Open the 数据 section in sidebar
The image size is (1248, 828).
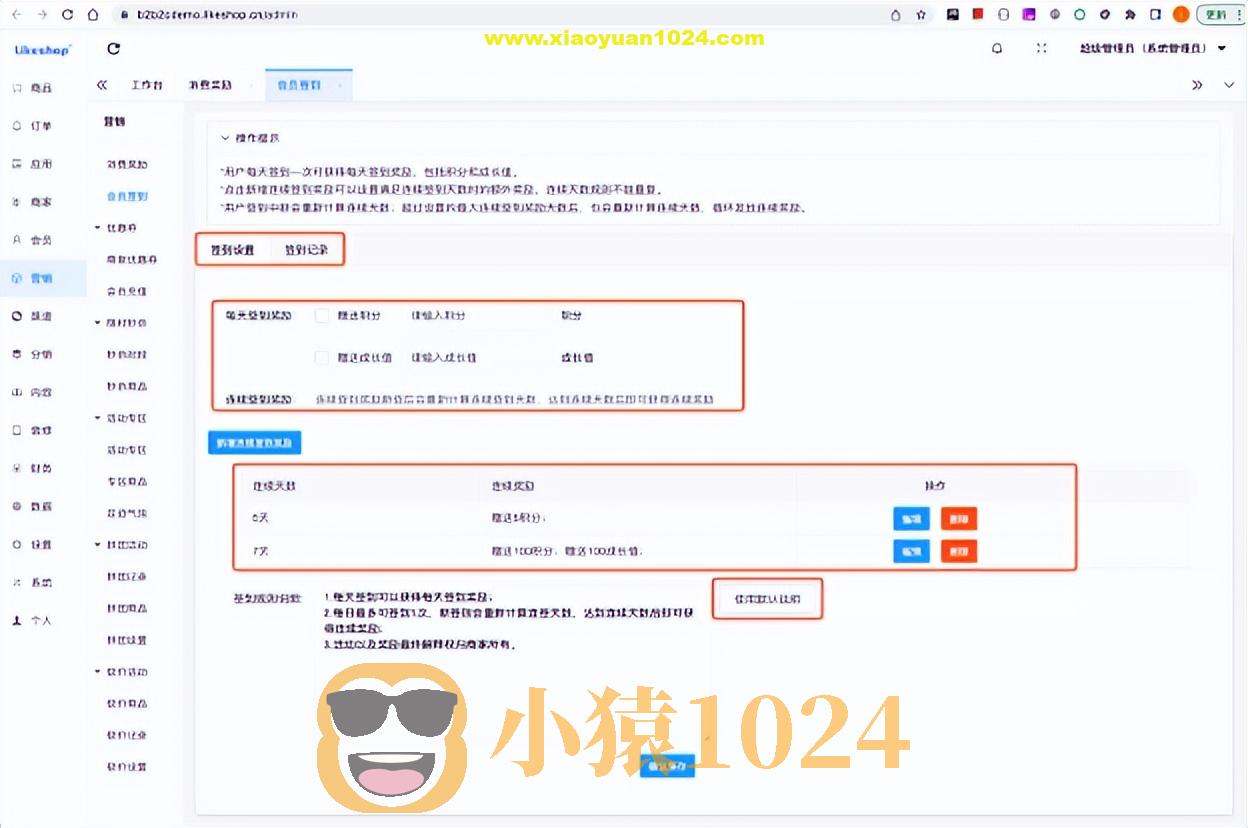point(40,505)
